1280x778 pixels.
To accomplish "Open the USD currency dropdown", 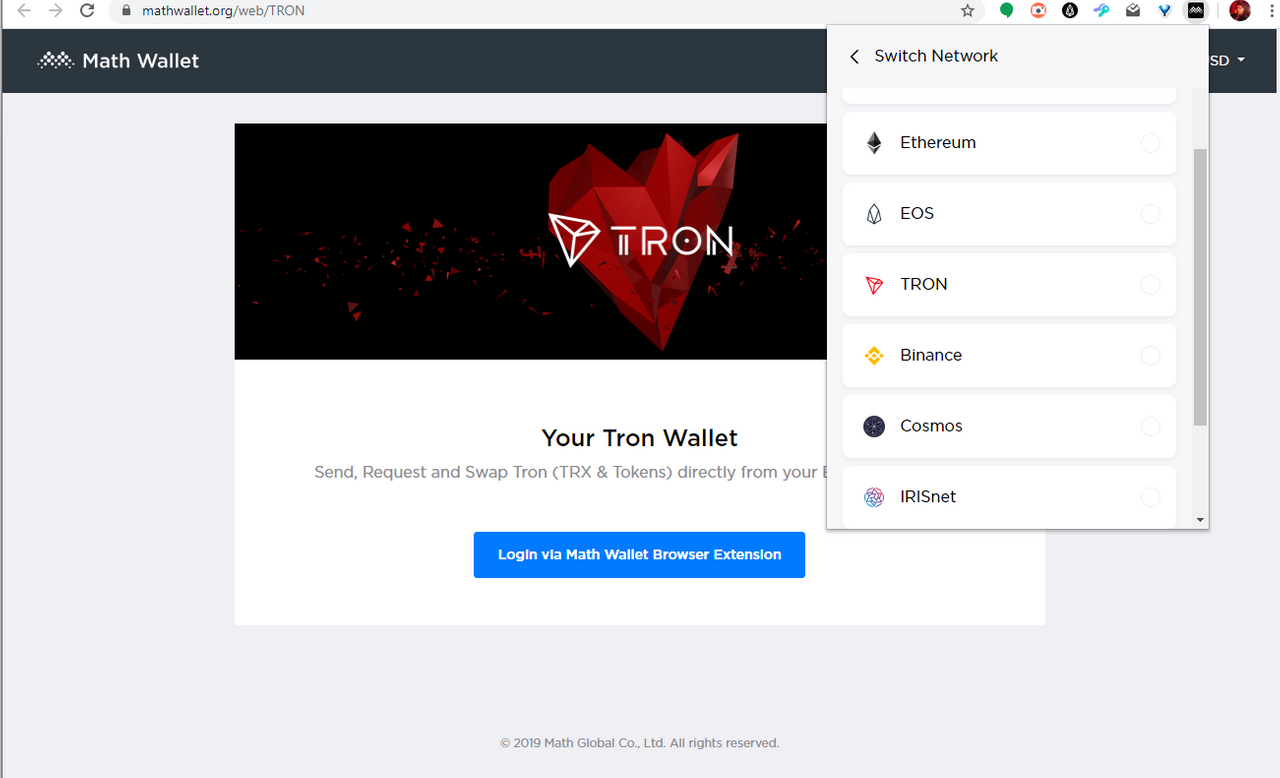I will coord(1228,61).
